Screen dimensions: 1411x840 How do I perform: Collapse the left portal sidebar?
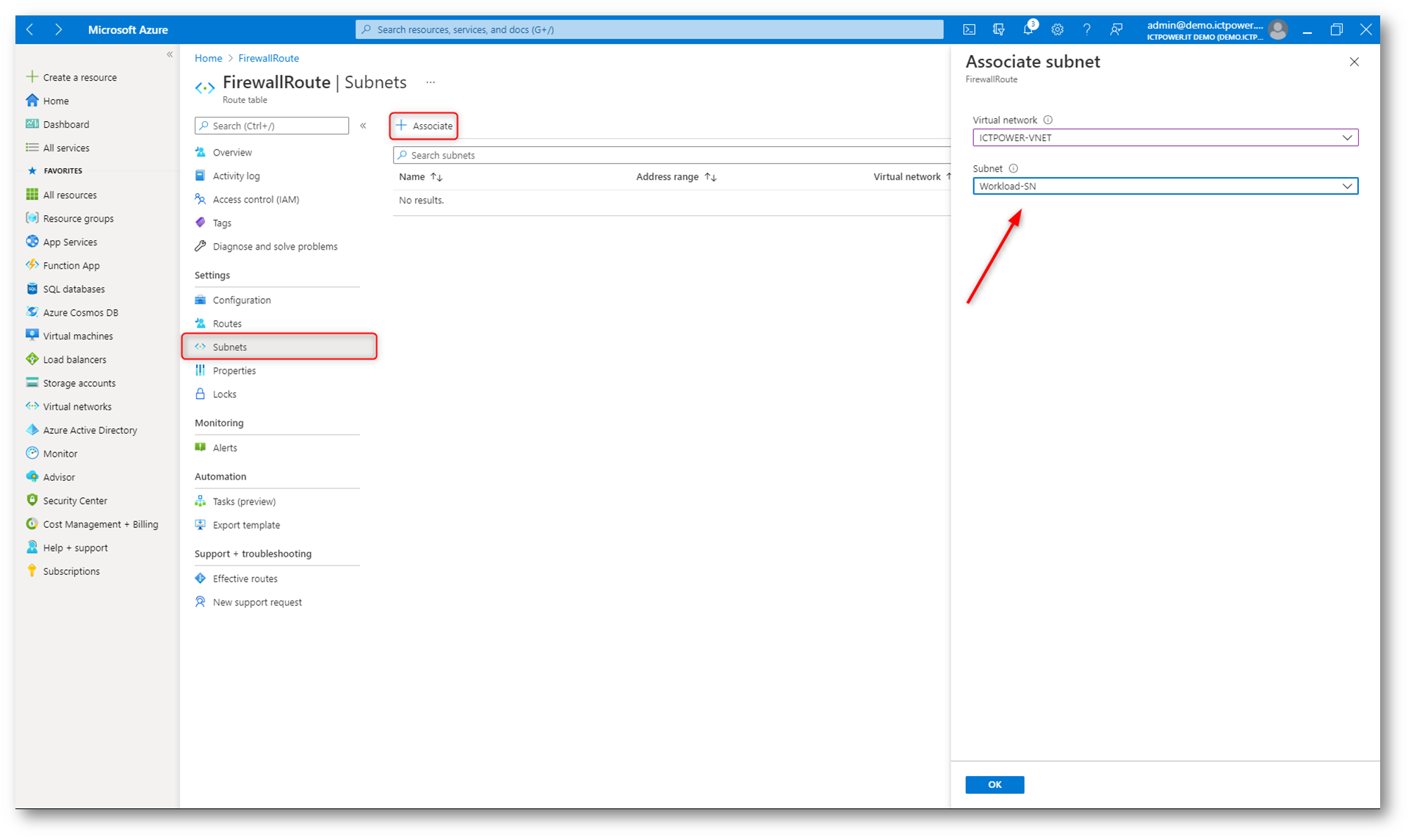pyautogui.click(x=170, y=54)
